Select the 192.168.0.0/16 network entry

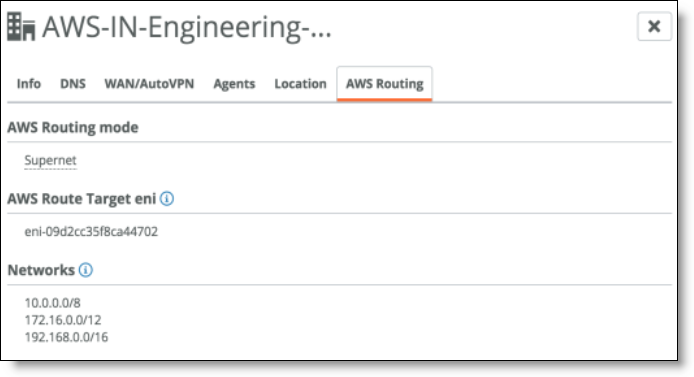pyautogui.click(x=66, y=337)
